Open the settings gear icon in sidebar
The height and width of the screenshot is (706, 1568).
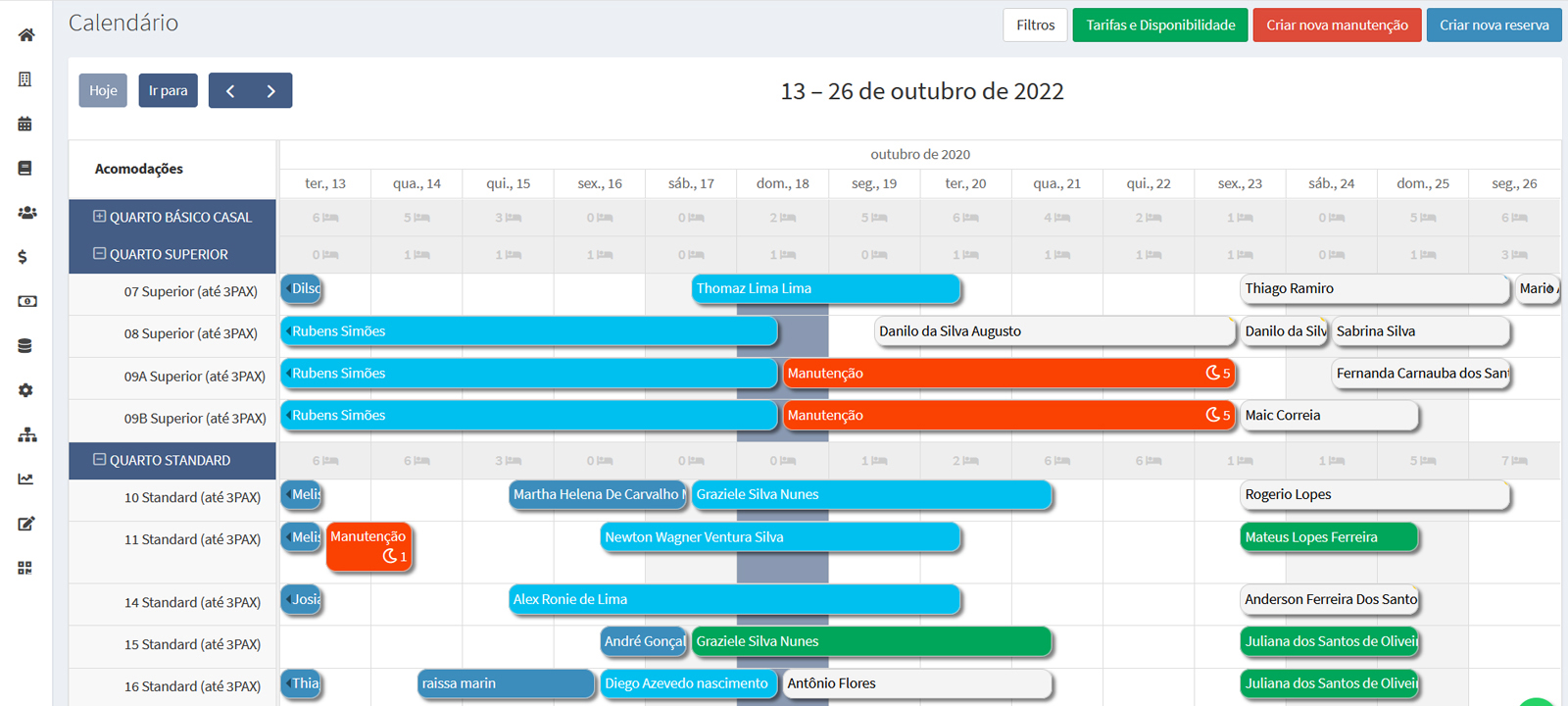(25, 390)
